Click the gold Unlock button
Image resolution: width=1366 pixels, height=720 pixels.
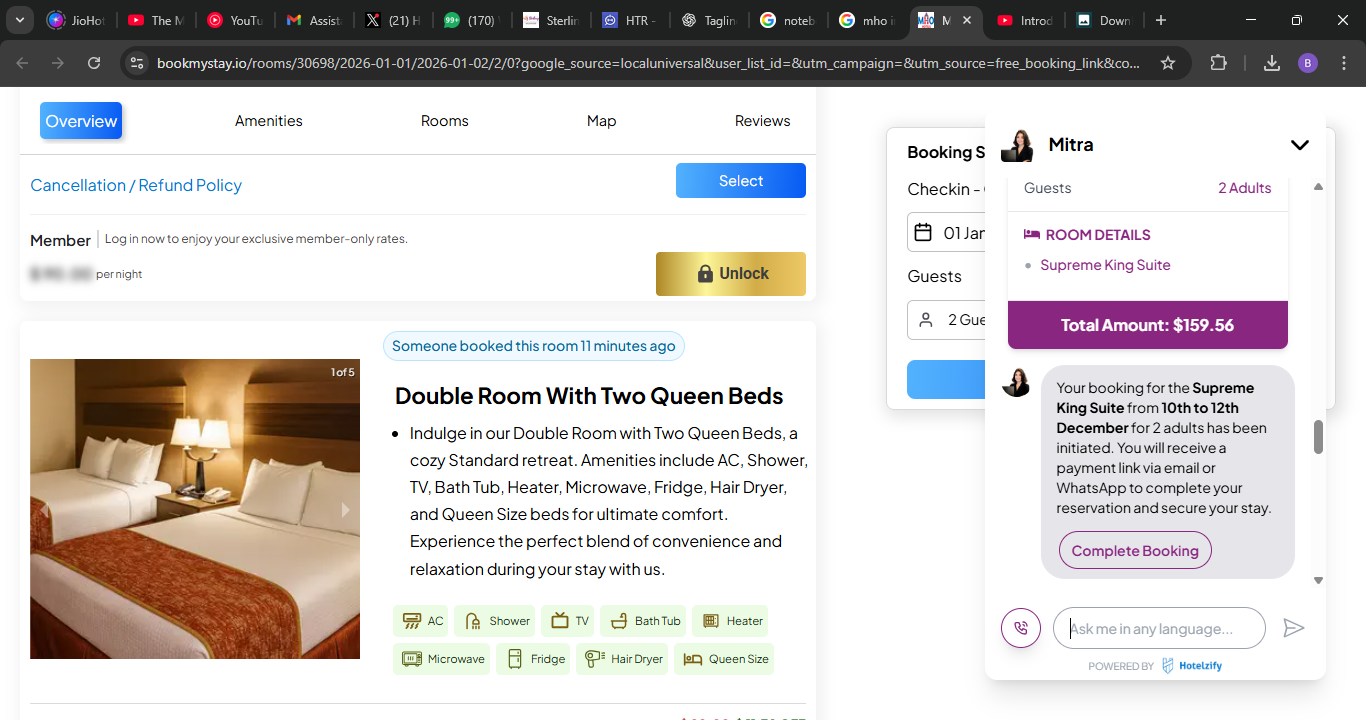[731, 274]
